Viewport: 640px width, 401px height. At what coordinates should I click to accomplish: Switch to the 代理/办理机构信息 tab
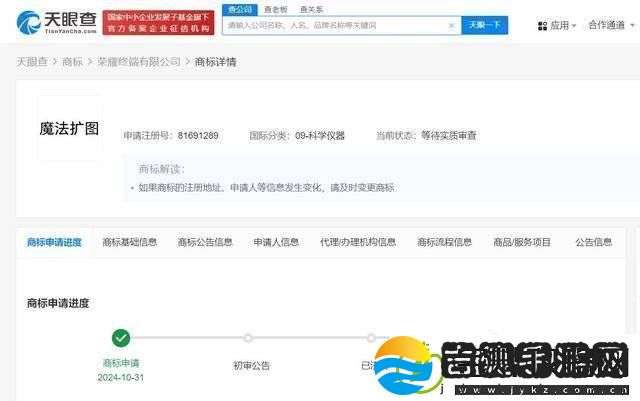pyautogui.click(x=358, y=242)
